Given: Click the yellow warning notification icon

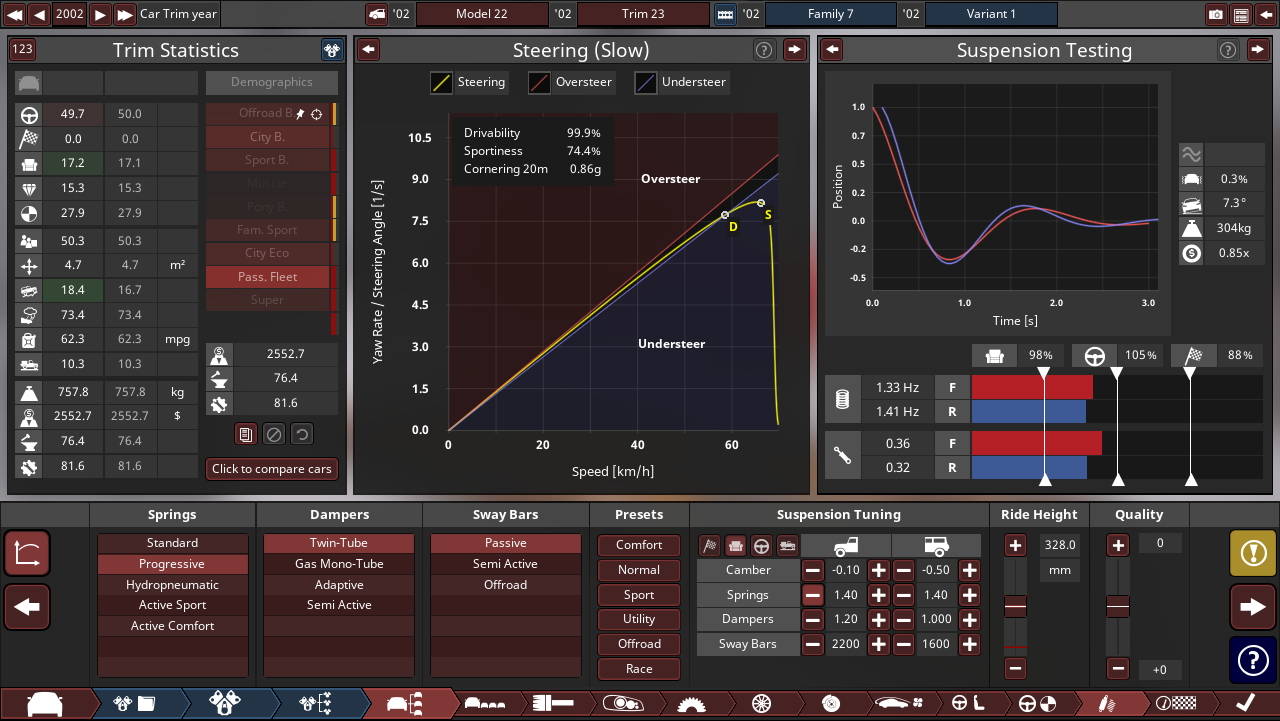Looking at the screenshot, I should coord(1252,552).
